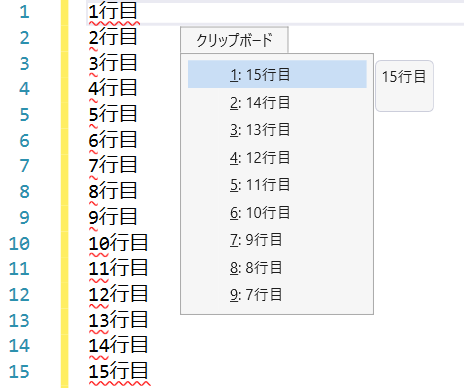This screenshot has width=464, height=388.
Task: Place cursor in editor text 3行目
Action: (x=113, y=63)
